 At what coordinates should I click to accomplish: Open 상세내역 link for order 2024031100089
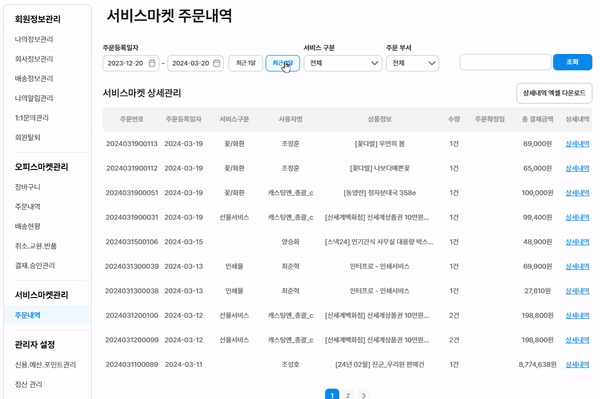pyautogui.click(x=577, y=365)
